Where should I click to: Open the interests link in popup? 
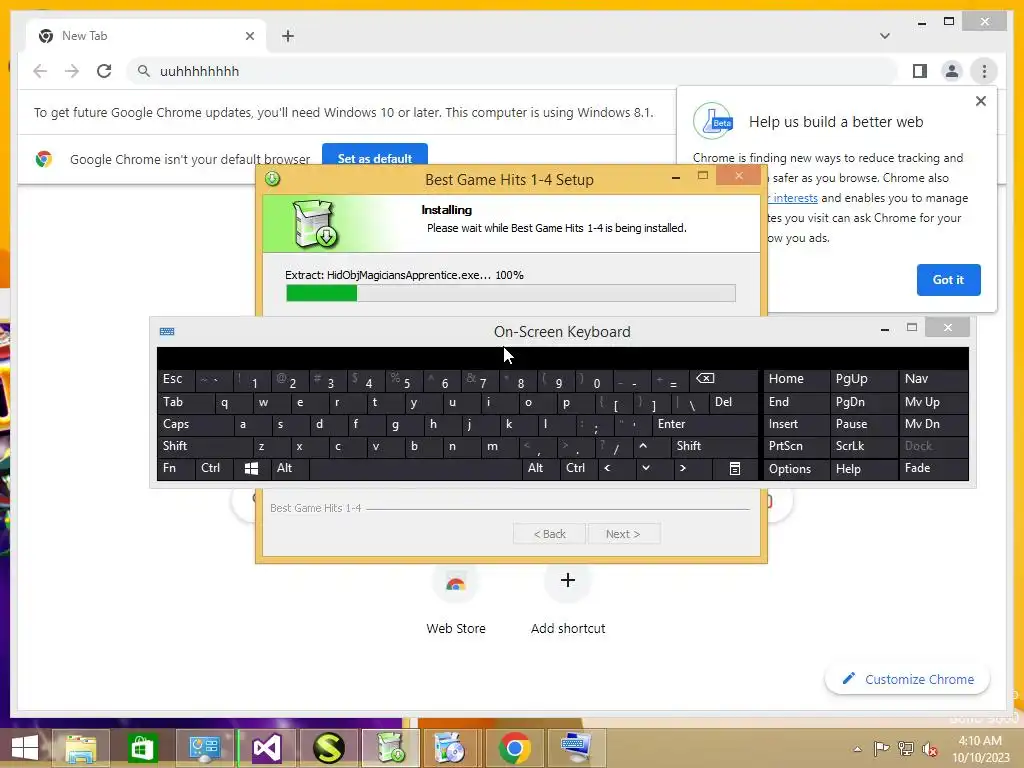[794, 198]
